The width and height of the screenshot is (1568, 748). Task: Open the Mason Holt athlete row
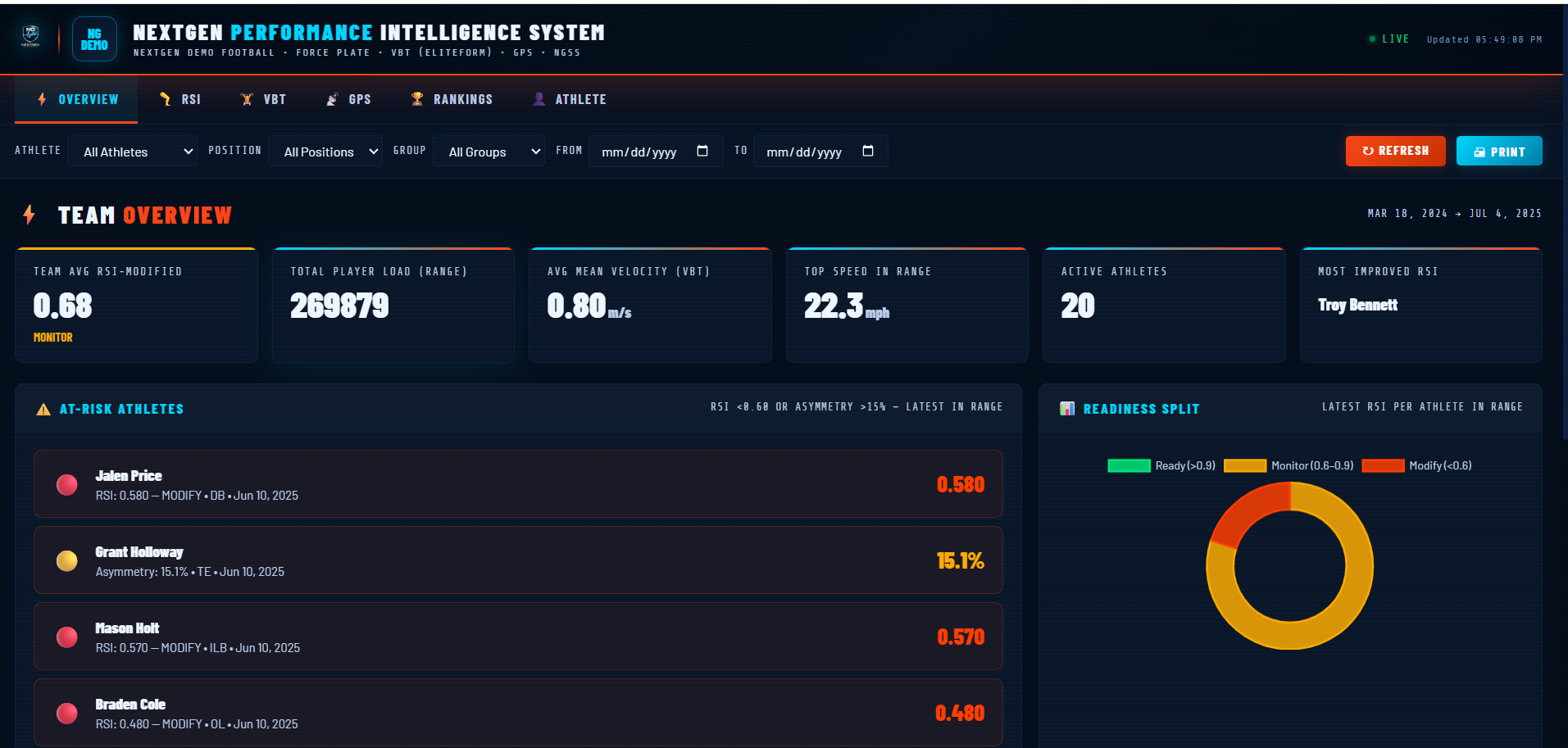pos(518,637)
